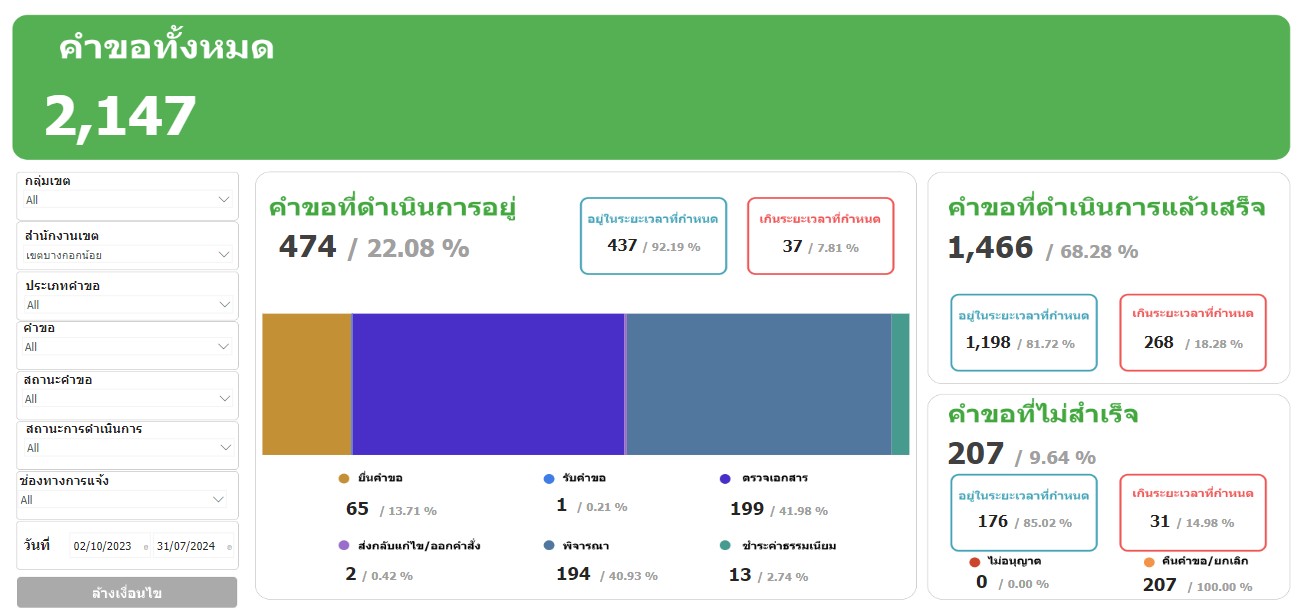Click the orange ยื่นคำขo legend dot
Screen dimensions: 1305x609
(x=344, y=479)
